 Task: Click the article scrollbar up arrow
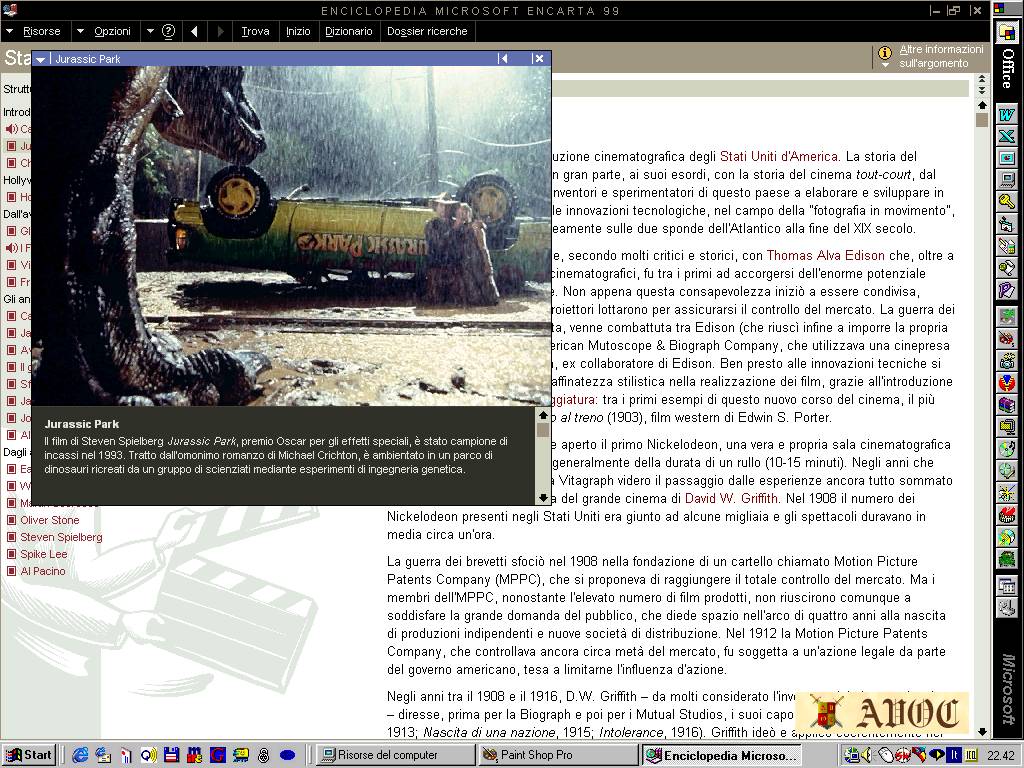[x=982, y=105]
